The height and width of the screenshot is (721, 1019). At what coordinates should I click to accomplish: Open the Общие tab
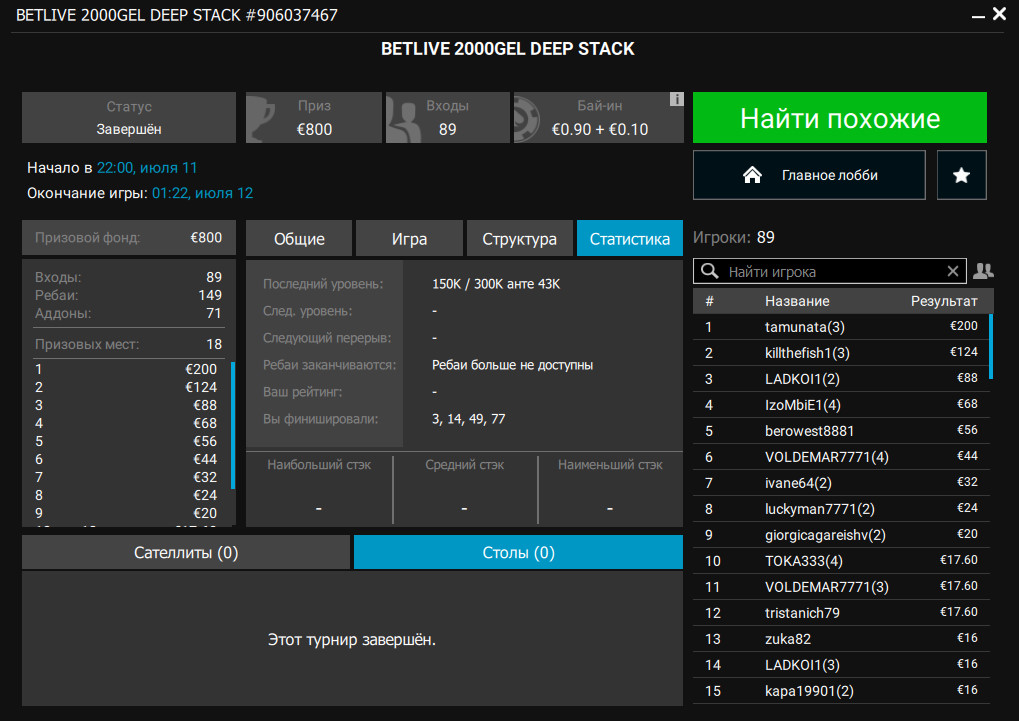pos(299,239)
